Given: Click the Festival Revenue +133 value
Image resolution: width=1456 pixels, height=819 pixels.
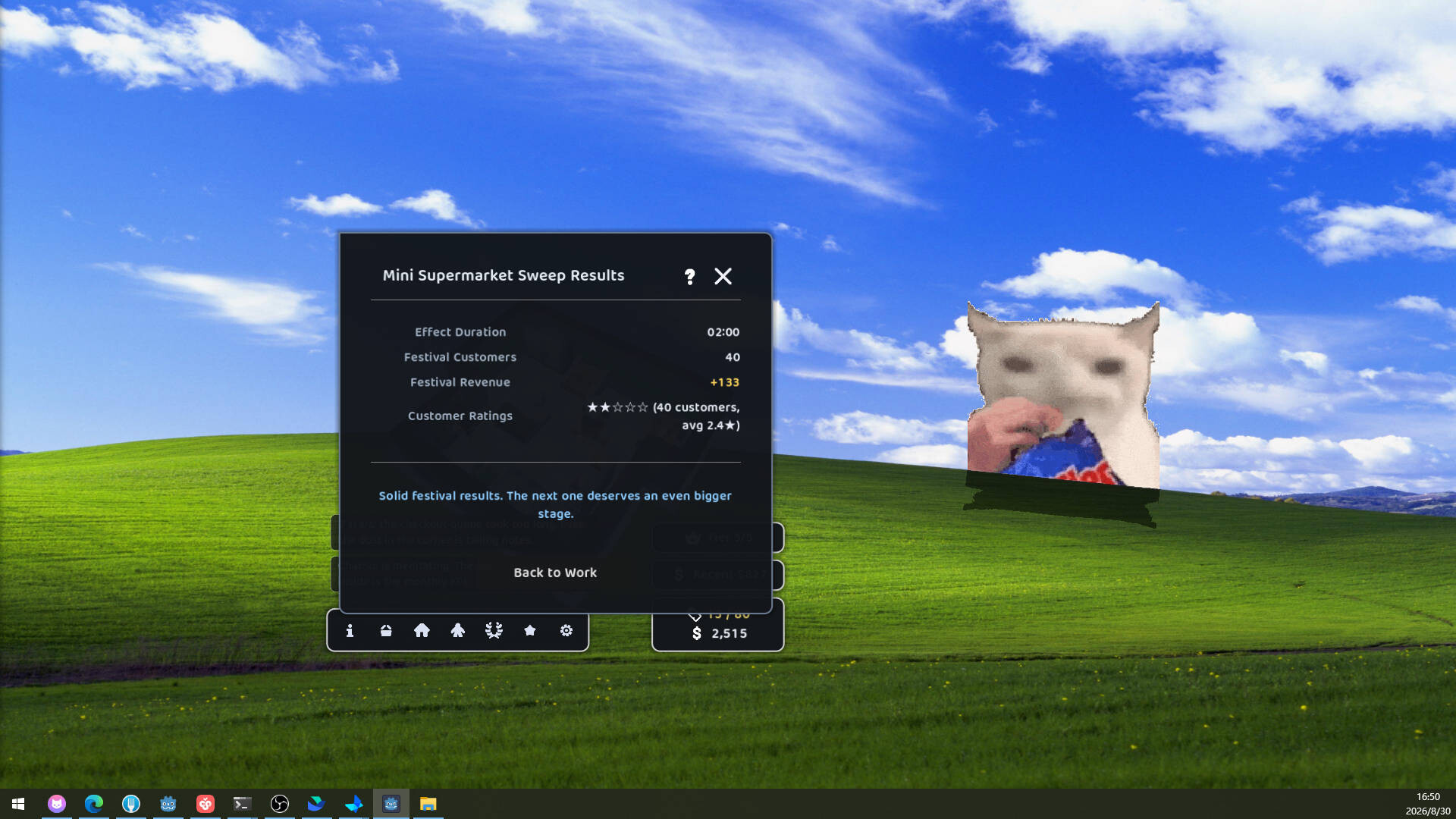Looking at the screenshot, I should point(724,382).
